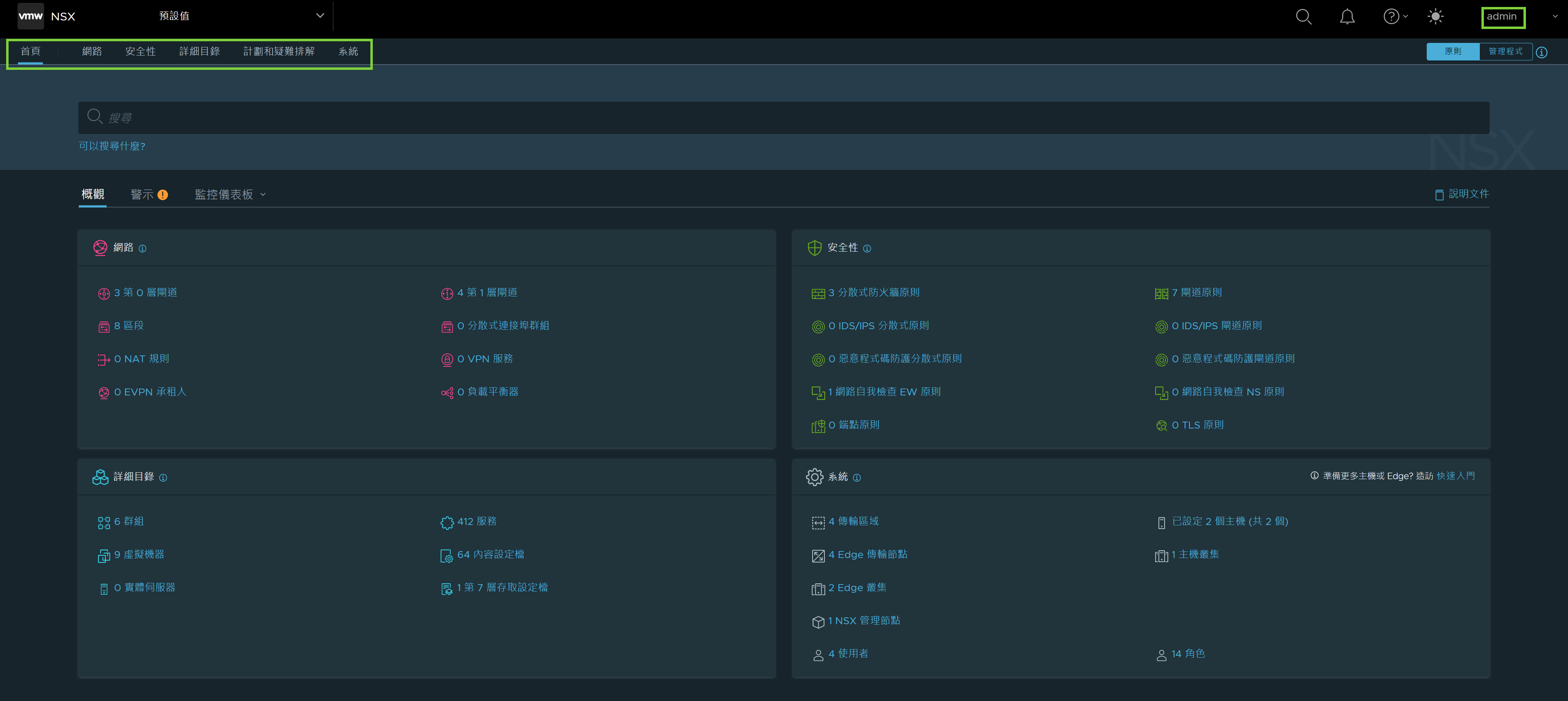Open 0 IDS/IPS 閘道原則 link
Screen dimensions: 1568x701
(1216, 326)
